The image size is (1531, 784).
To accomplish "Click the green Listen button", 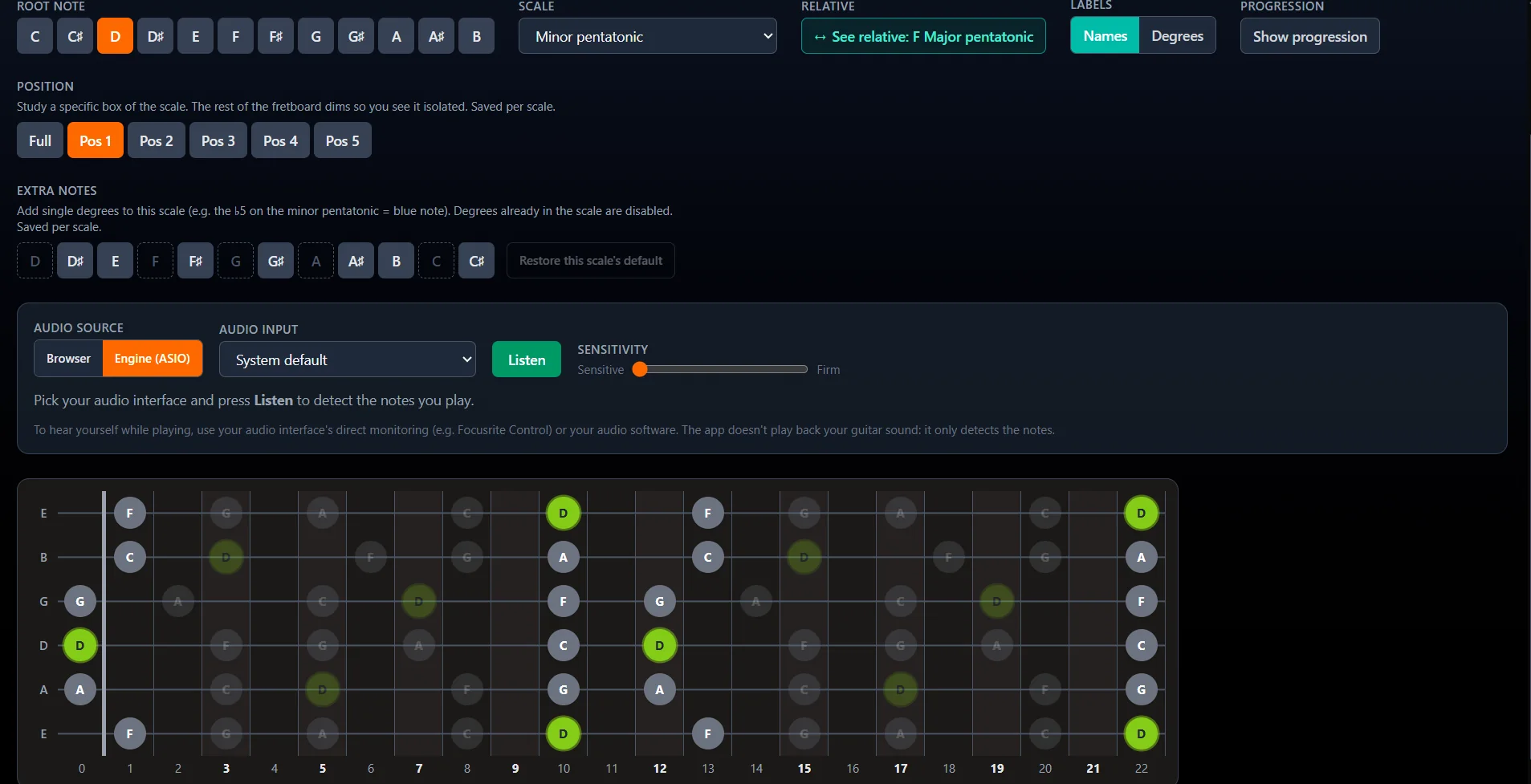I will click(526, 360).
